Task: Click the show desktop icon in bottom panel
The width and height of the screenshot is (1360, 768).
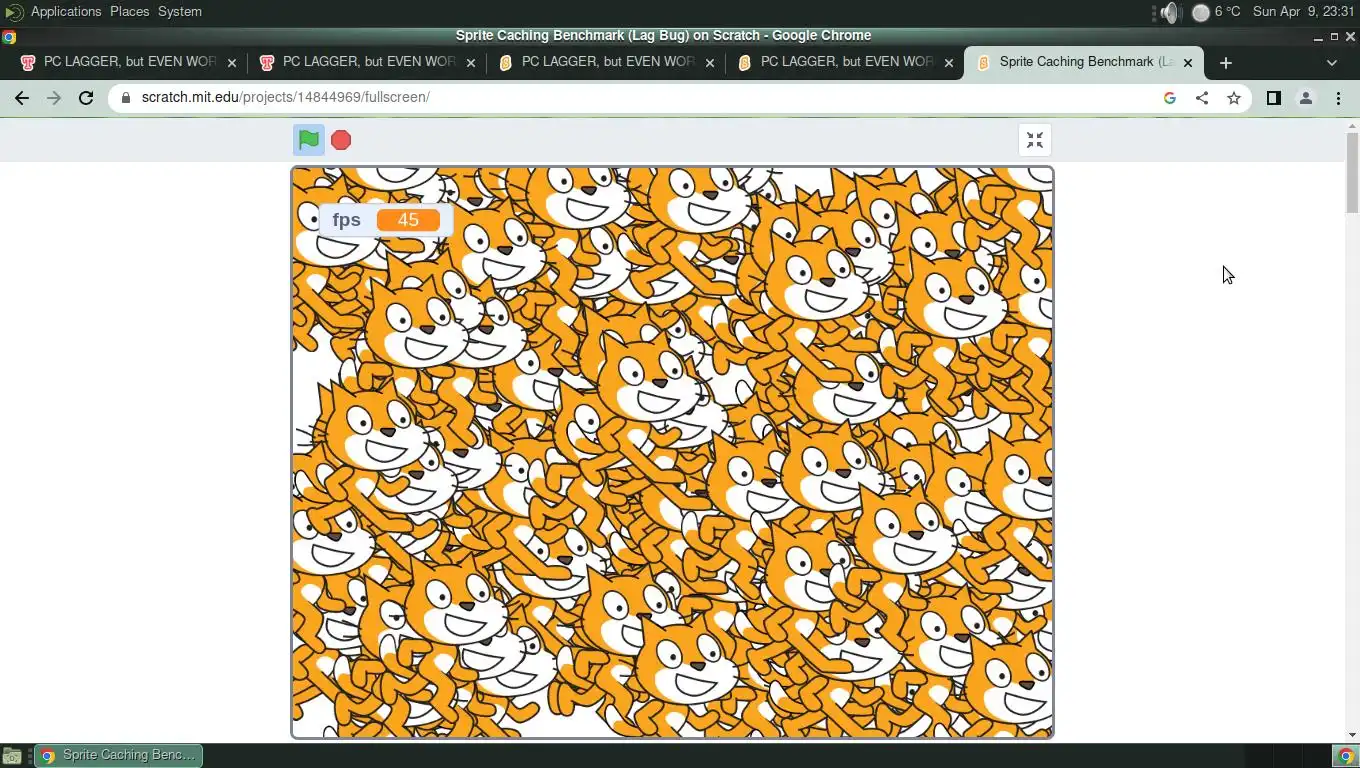Action: [12, 756]
